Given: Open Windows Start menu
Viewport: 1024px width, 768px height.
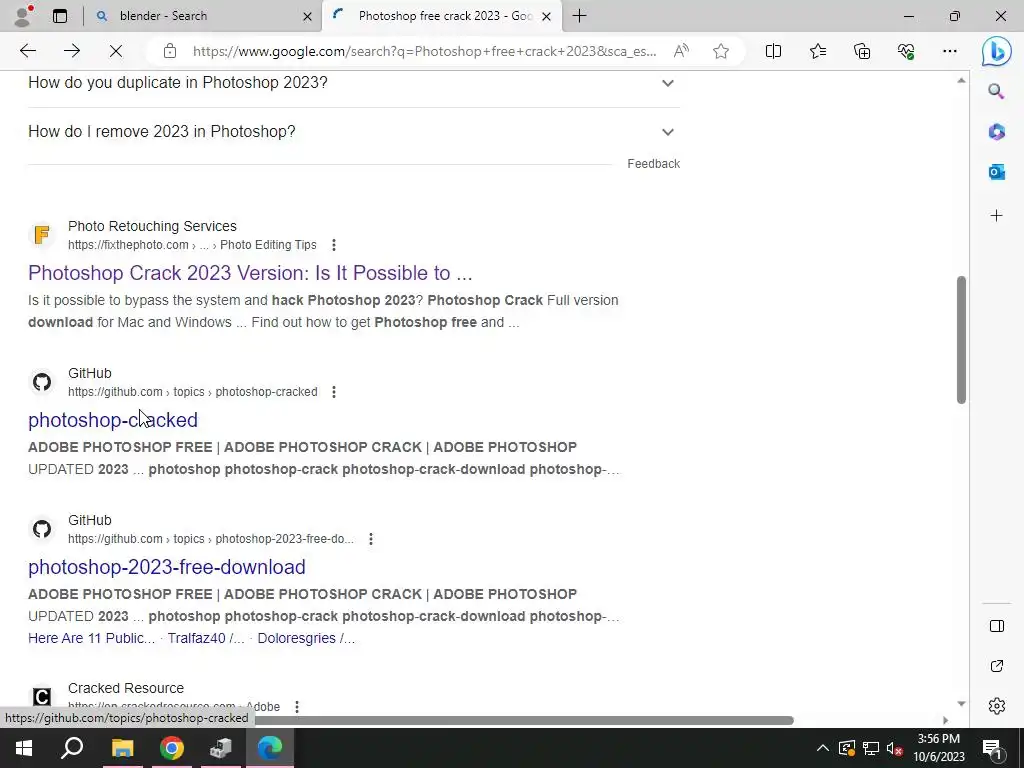Looking at the screenshot, I should pos(24,748).
